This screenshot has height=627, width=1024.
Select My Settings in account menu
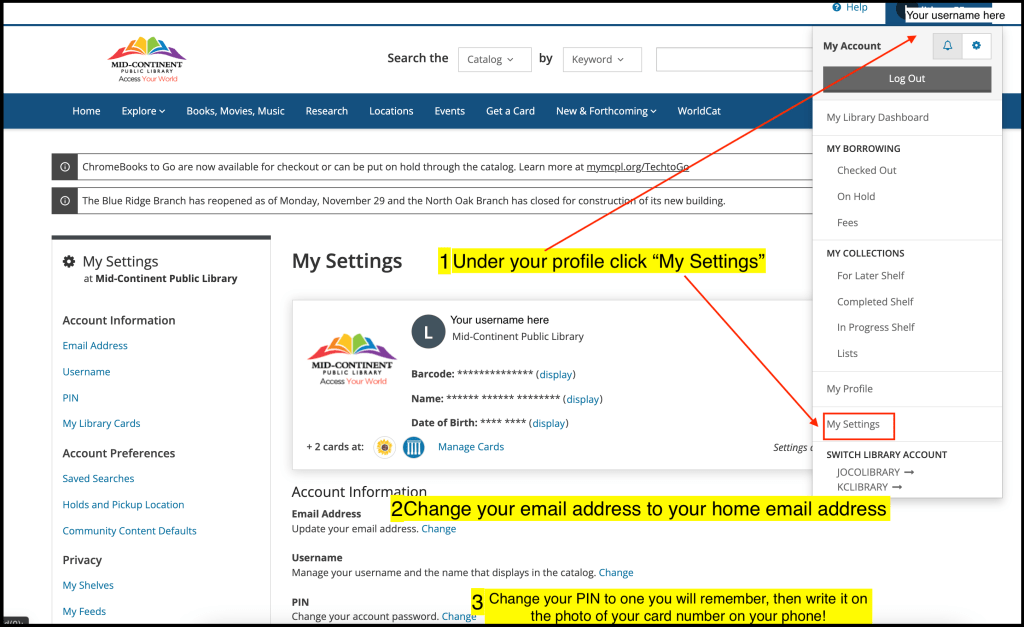click(x=854, y=424)
